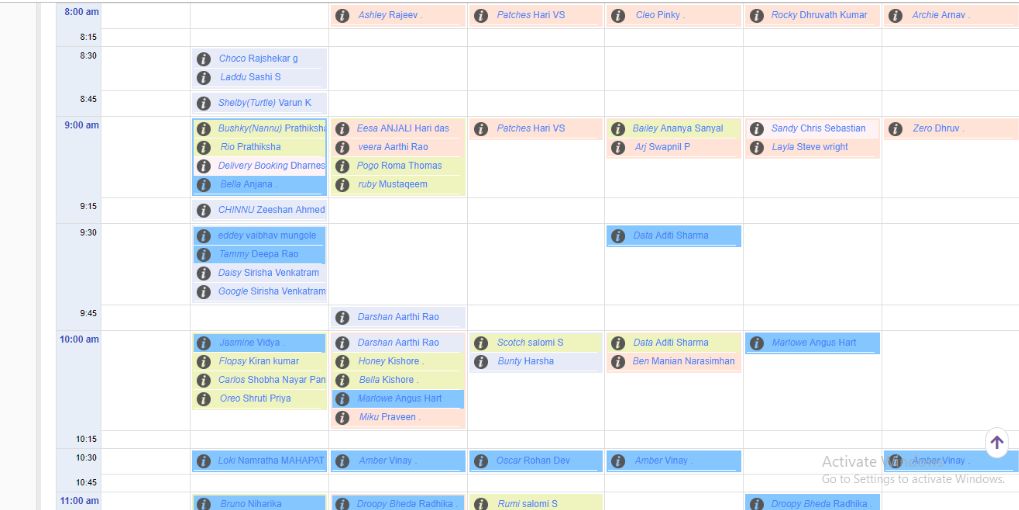
Task: Click the scroll-to-top arrow button
Action: 997,442
